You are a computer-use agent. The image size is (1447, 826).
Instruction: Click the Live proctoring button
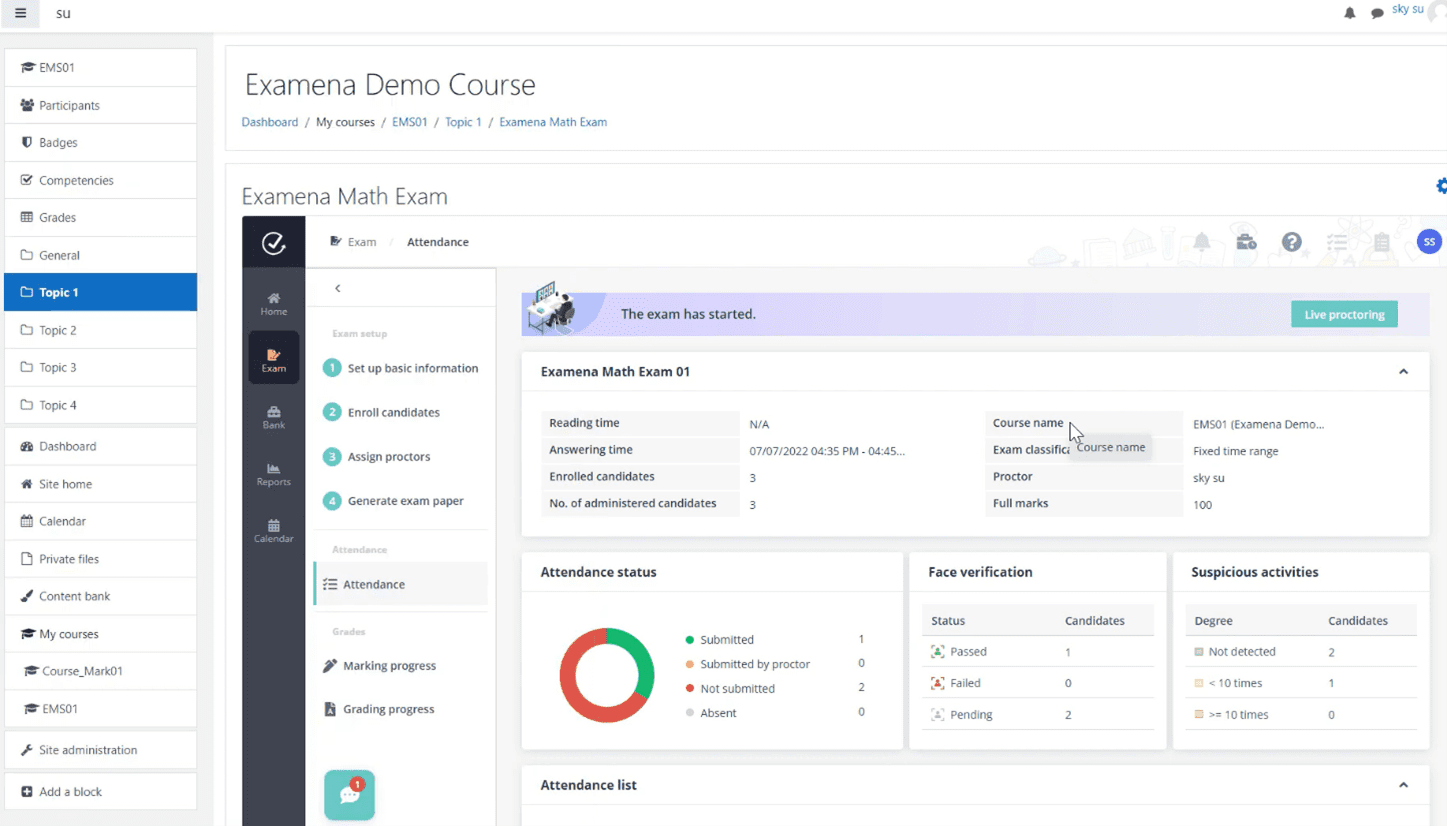[x=1344, y=314]
